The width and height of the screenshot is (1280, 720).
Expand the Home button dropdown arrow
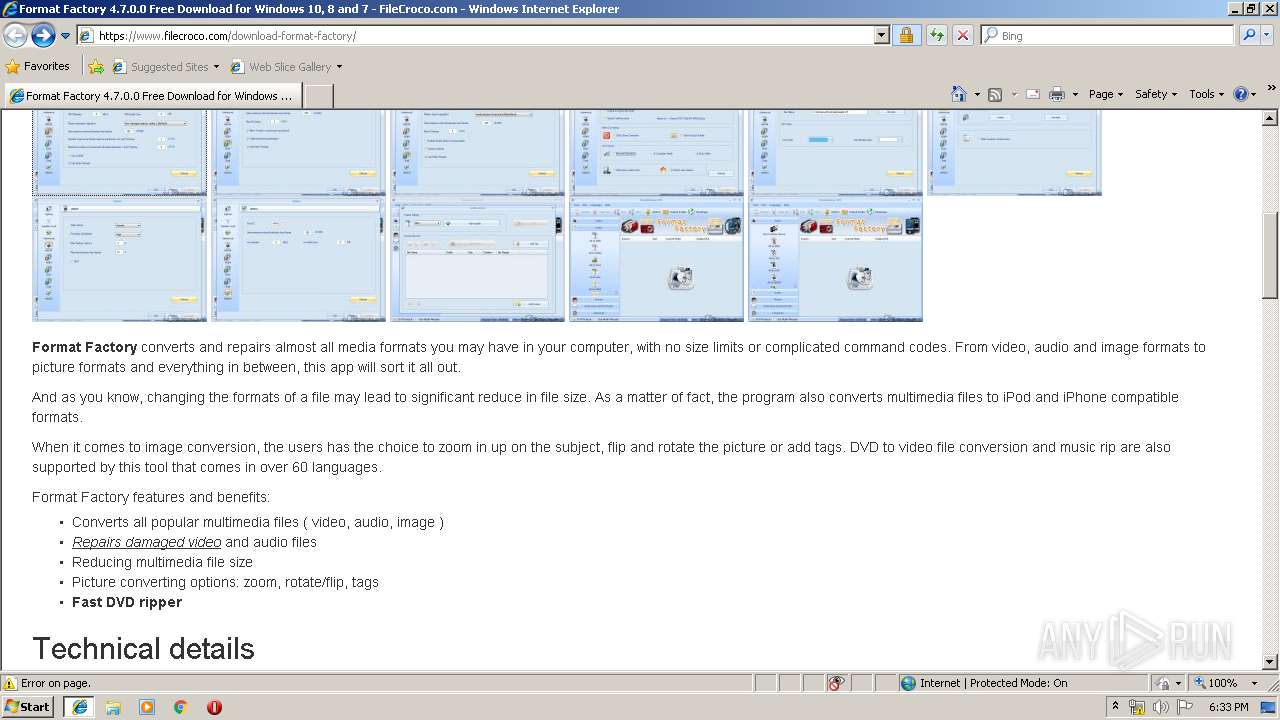(976, 94)
